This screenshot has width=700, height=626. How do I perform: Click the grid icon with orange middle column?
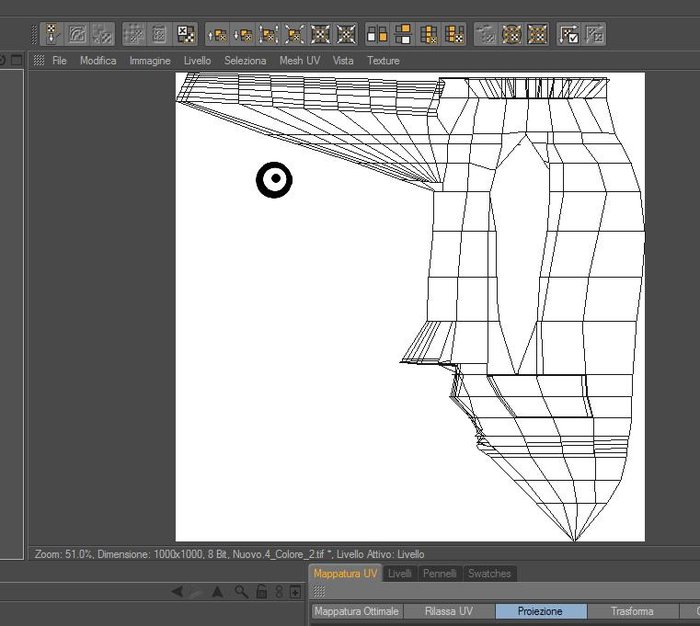(429, 34)
